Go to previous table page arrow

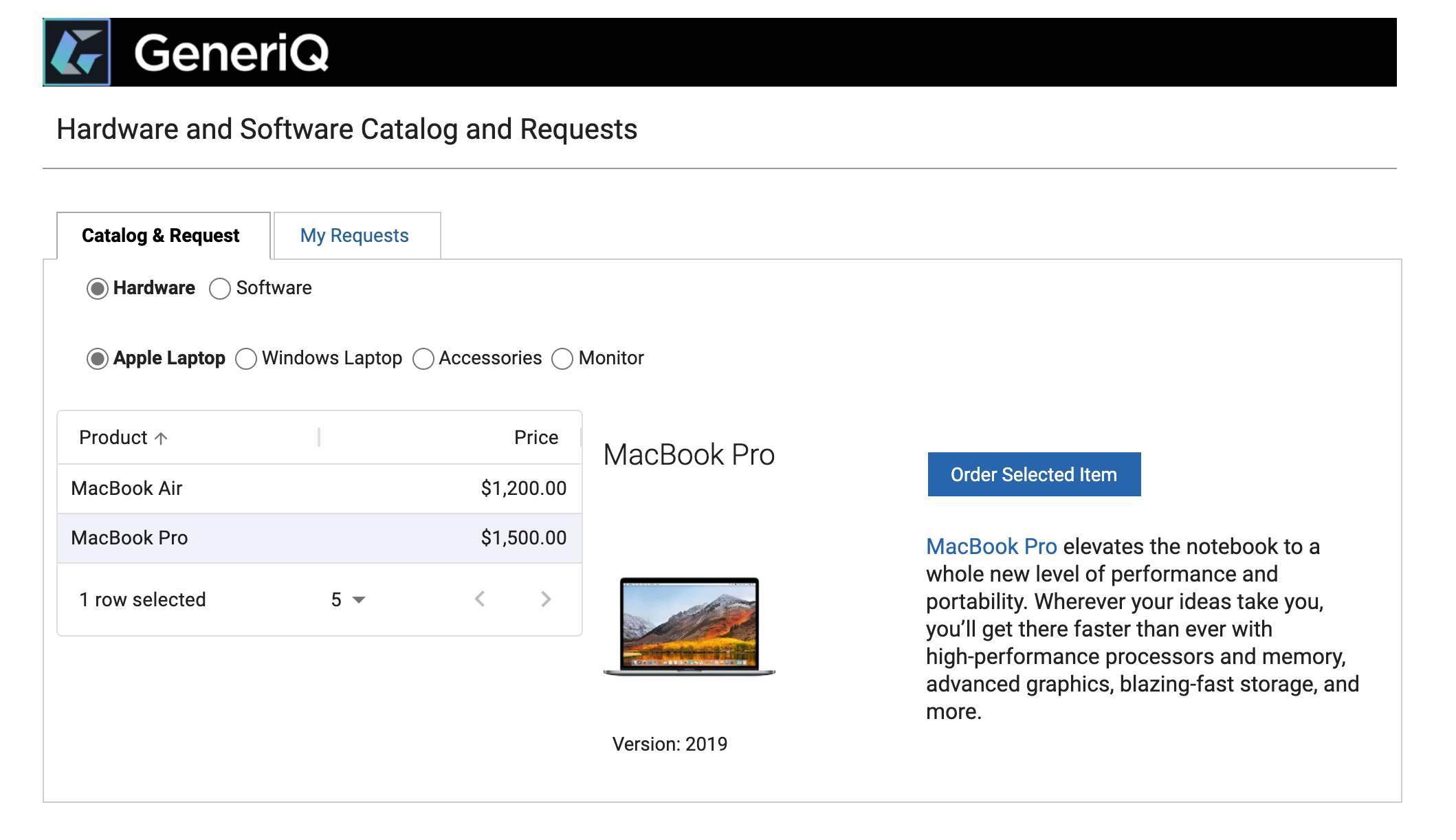480,599
